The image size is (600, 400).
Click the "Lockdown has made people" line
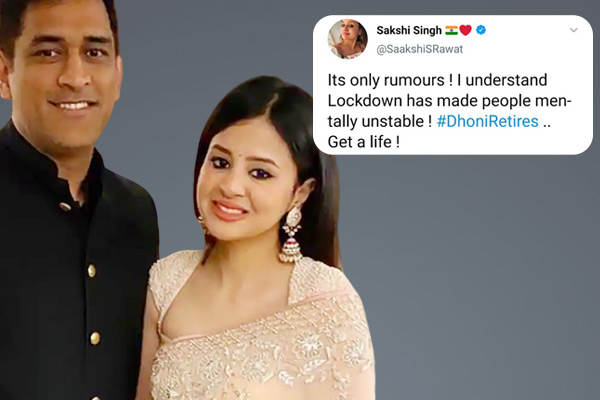tap(428, 101)
